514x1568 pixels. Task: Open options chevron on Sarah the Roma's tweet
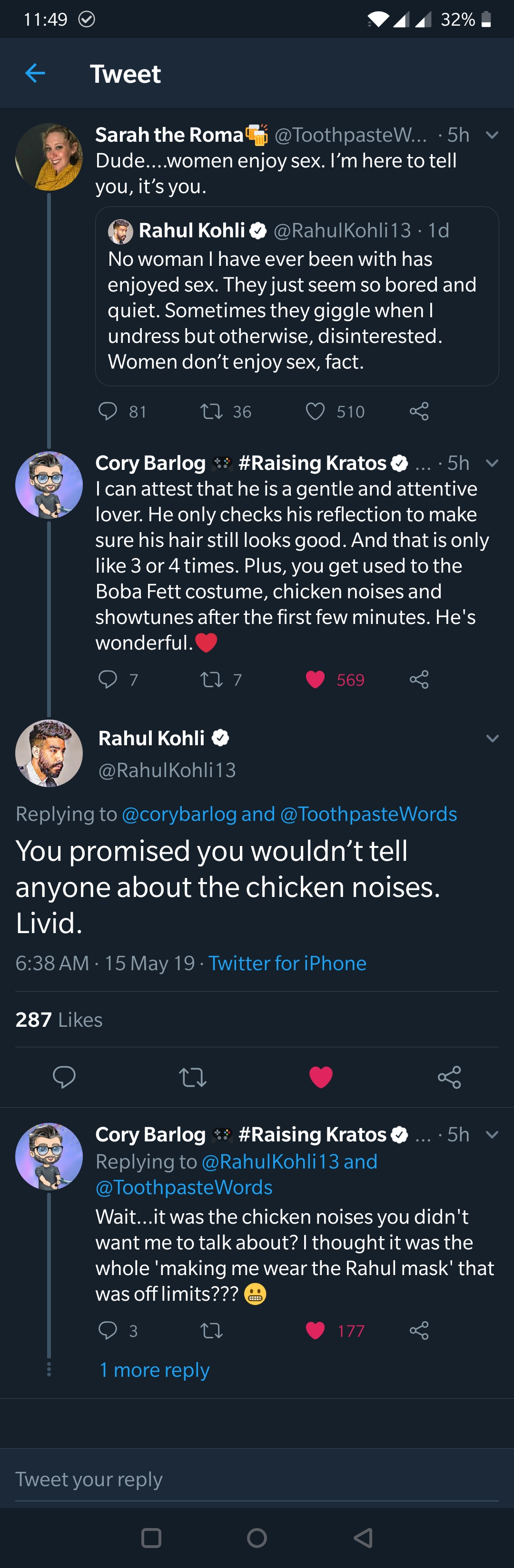point(492,135)
